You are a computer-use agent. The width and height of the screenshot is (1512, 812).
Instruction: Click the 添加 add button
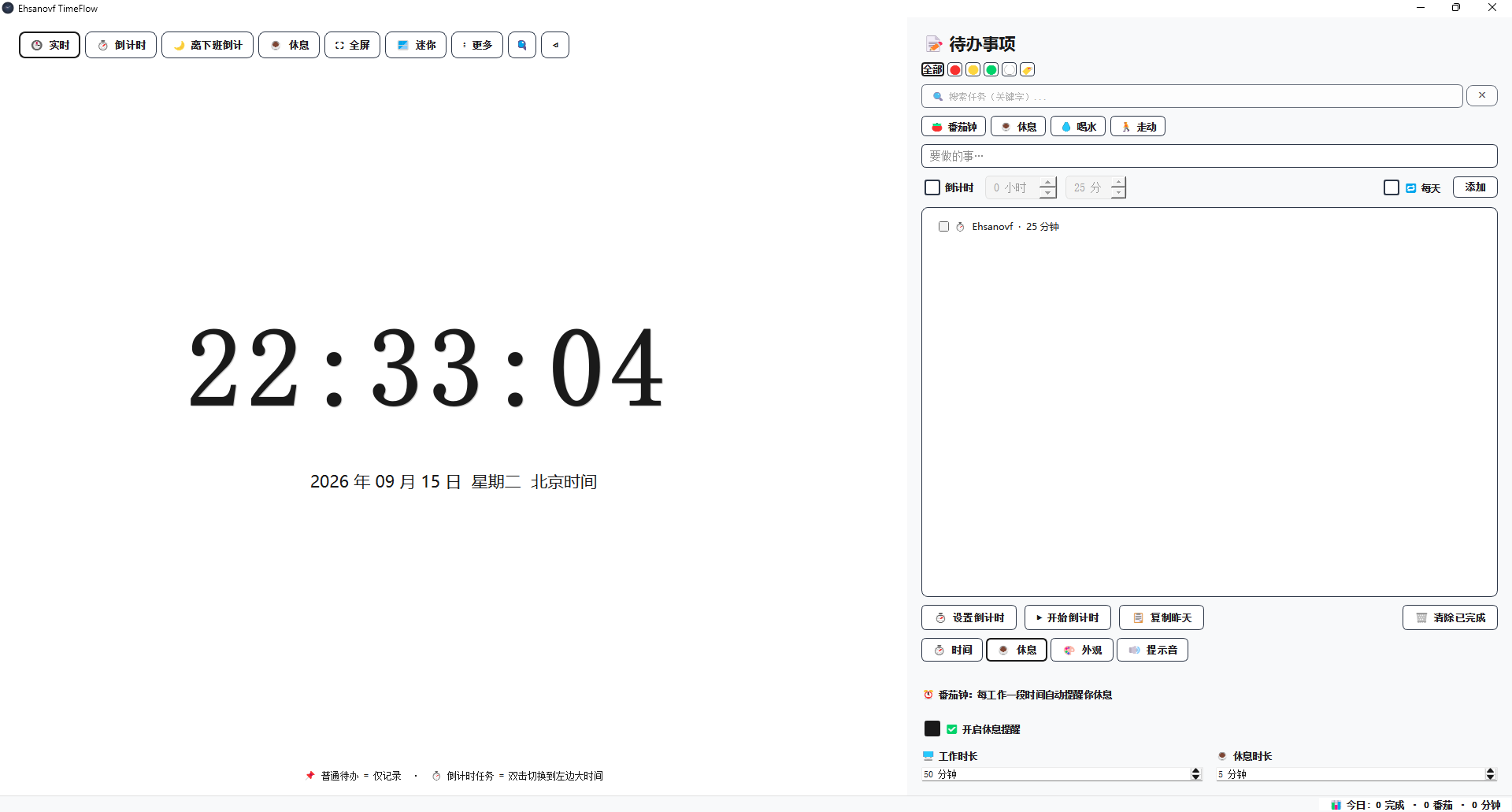[x=1475, y=187]
